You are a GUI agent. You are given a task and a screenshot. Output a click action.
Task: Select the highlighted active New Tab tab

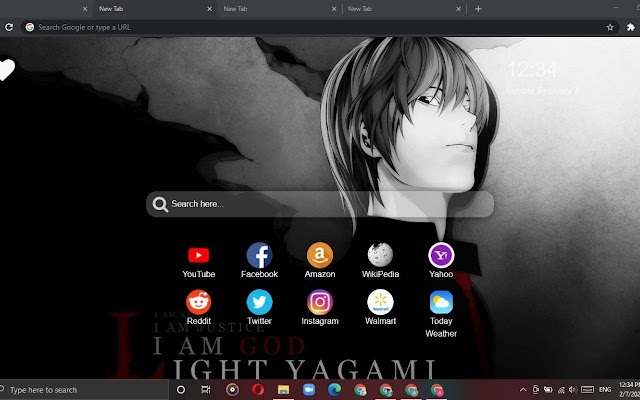pos(155,9)
